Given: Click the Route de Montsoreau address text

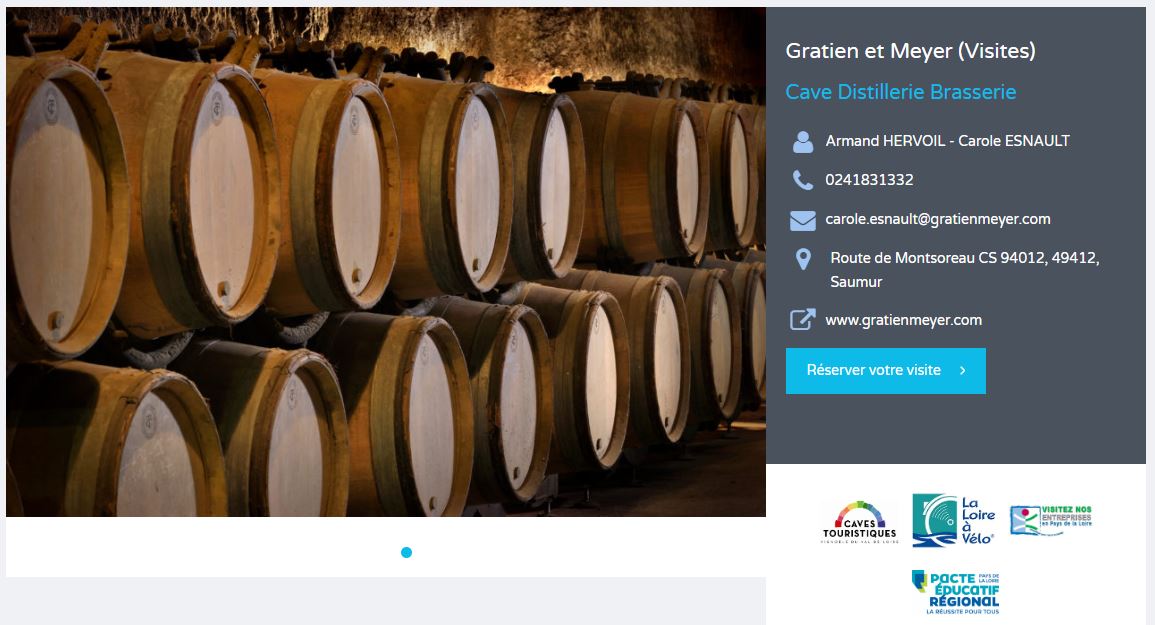Looking at the screenshot, I should tap(964, 270).
